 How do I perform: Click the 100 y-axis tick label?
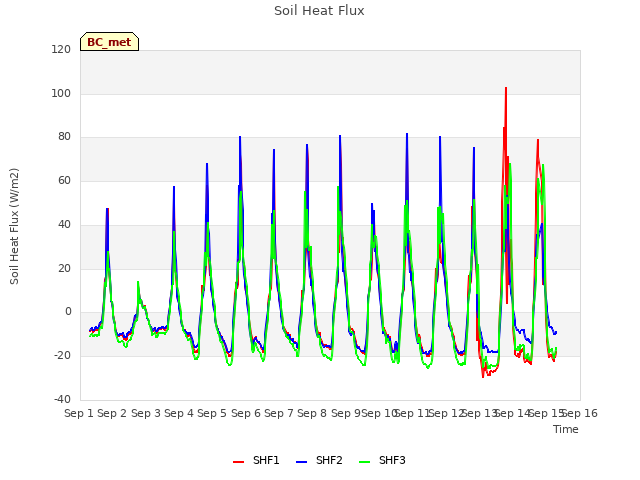coord(61,93)
